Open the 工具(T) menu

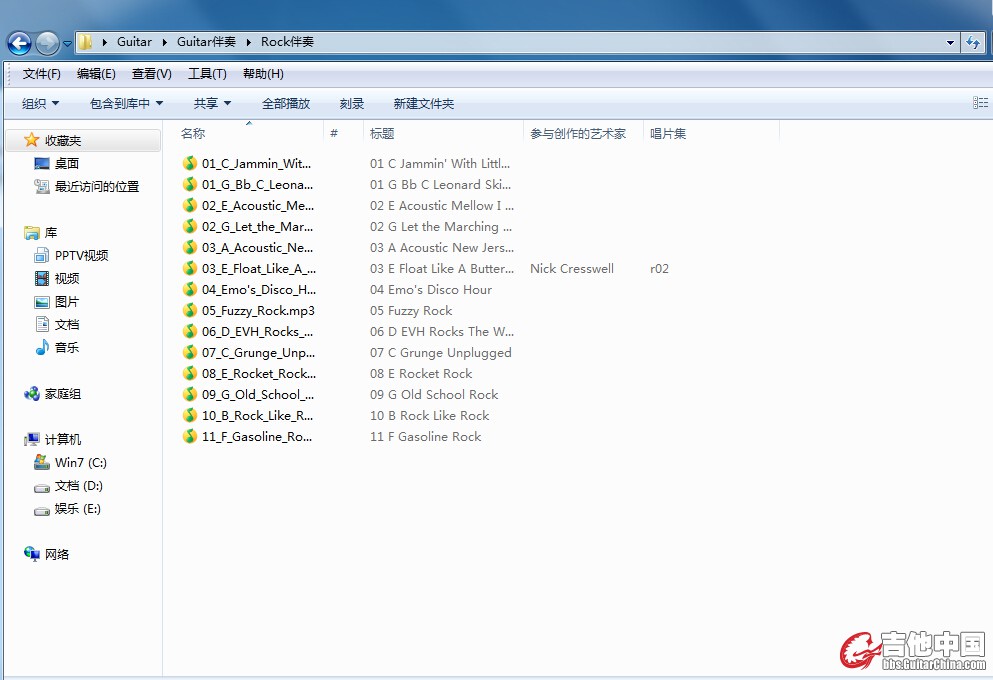click(207, 73)
